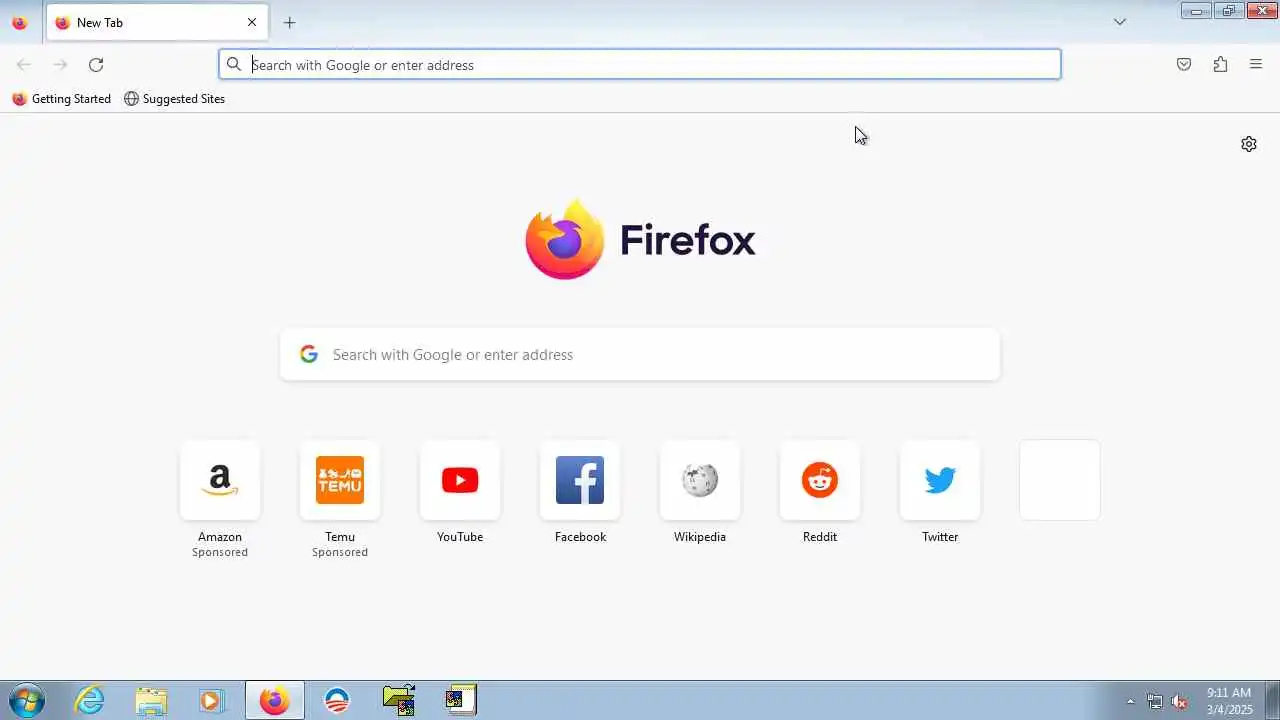This screenshot has height=720, width=1280.
Task: Open the yellow folder network taskbar icon
Action: pos(399,700)
